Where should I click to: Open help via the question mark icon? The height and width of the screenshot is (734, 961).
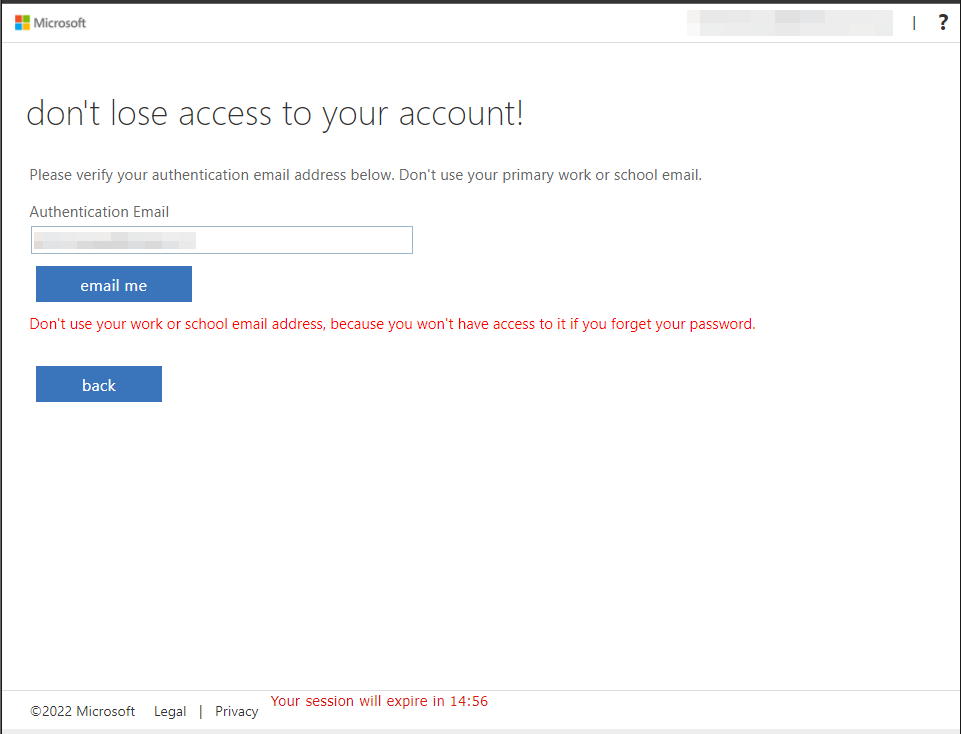[x=943, y=23]
